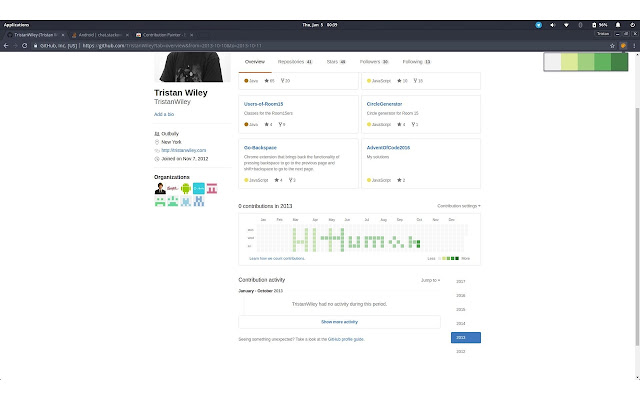Jump to year 2016 in activity list
Screen dimensions: 640x400
click(x=461, y=296)
